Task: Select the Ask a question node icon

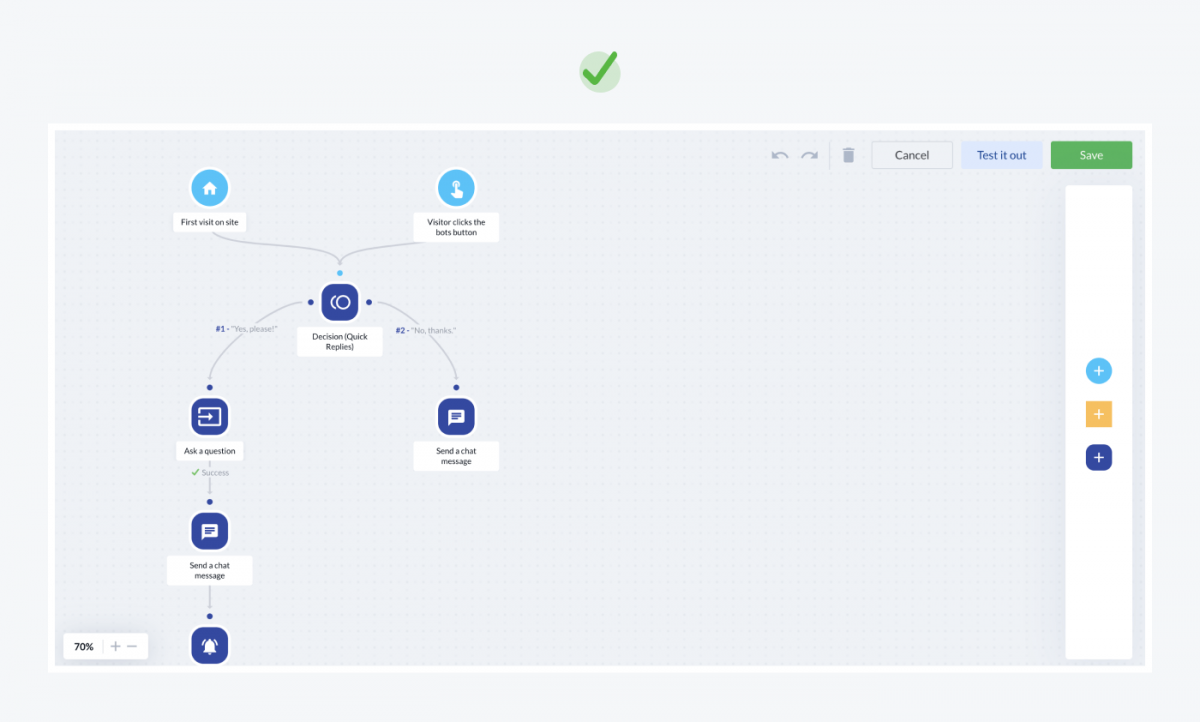Action: click(210, 416)
